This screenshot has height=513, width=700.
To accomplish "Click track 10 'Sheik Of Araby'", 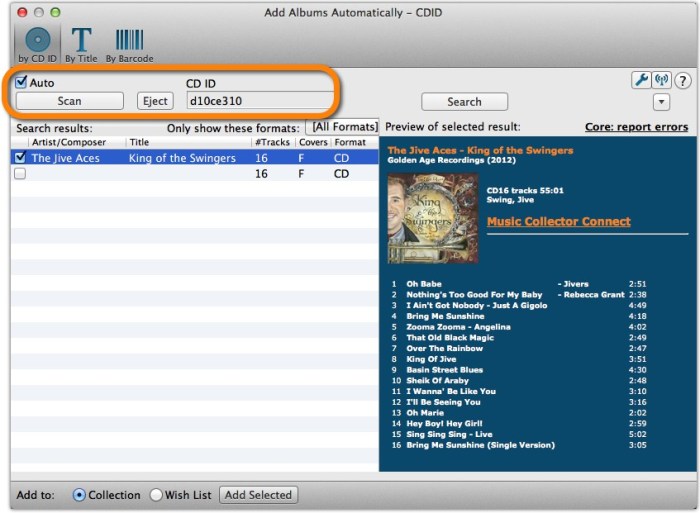I will 438,380.
